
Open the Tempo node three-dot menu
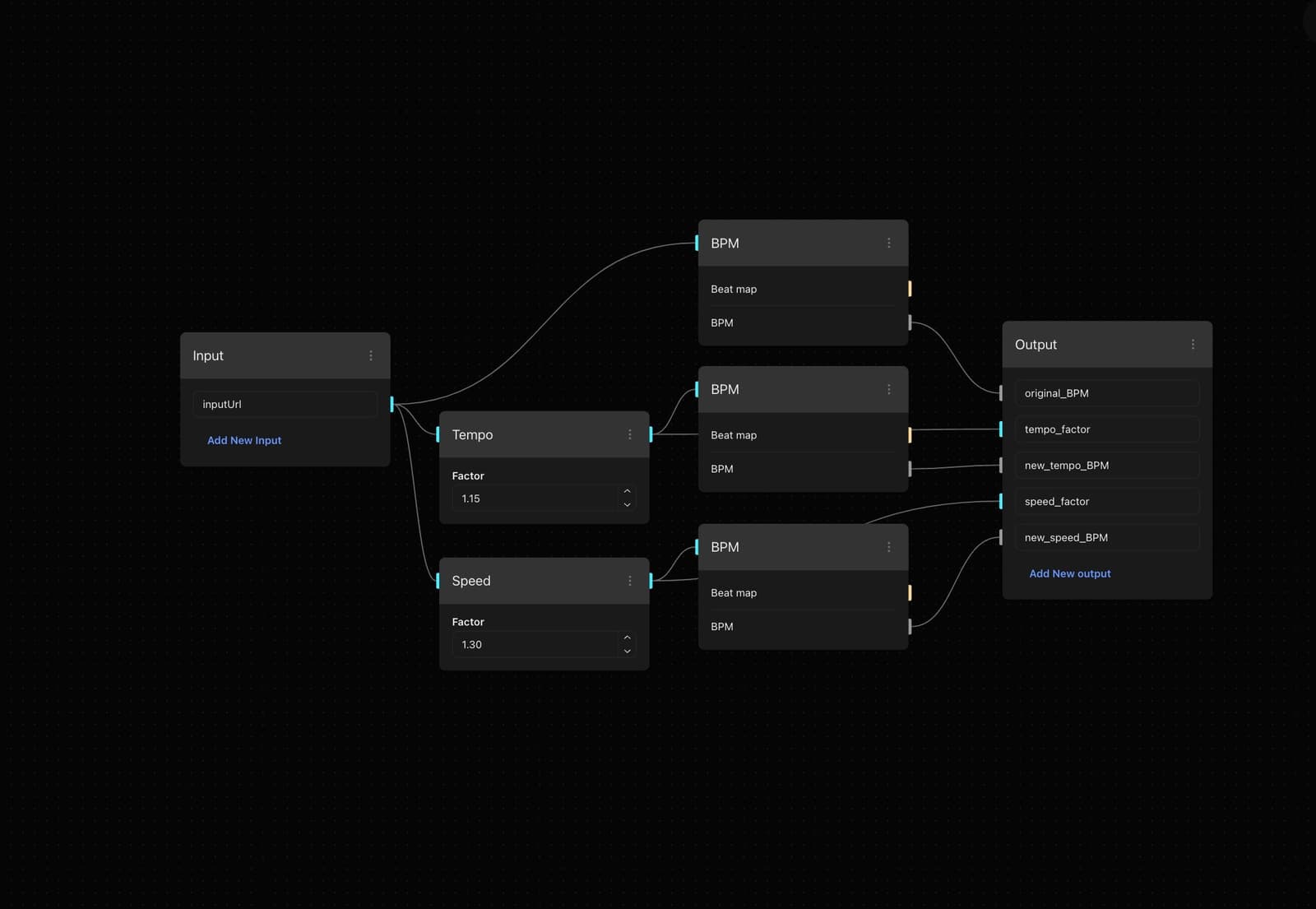630,434
